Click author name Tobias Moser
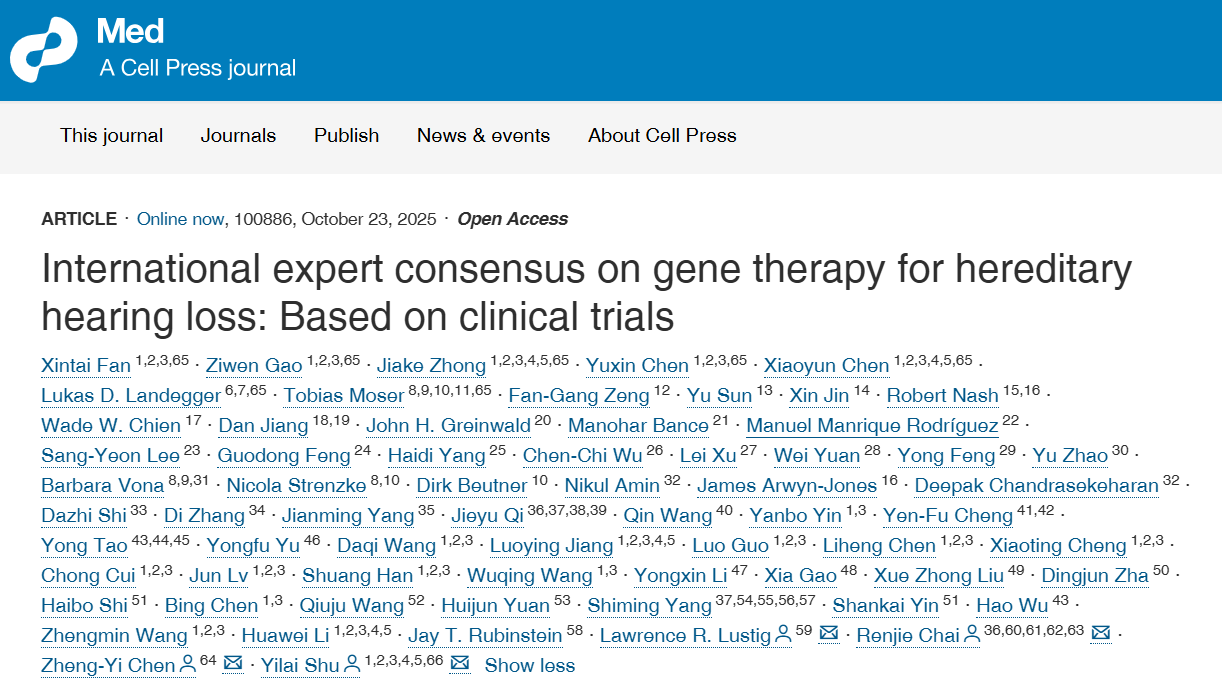Viewport: 1222px width, 691px height. pos(344,396)
